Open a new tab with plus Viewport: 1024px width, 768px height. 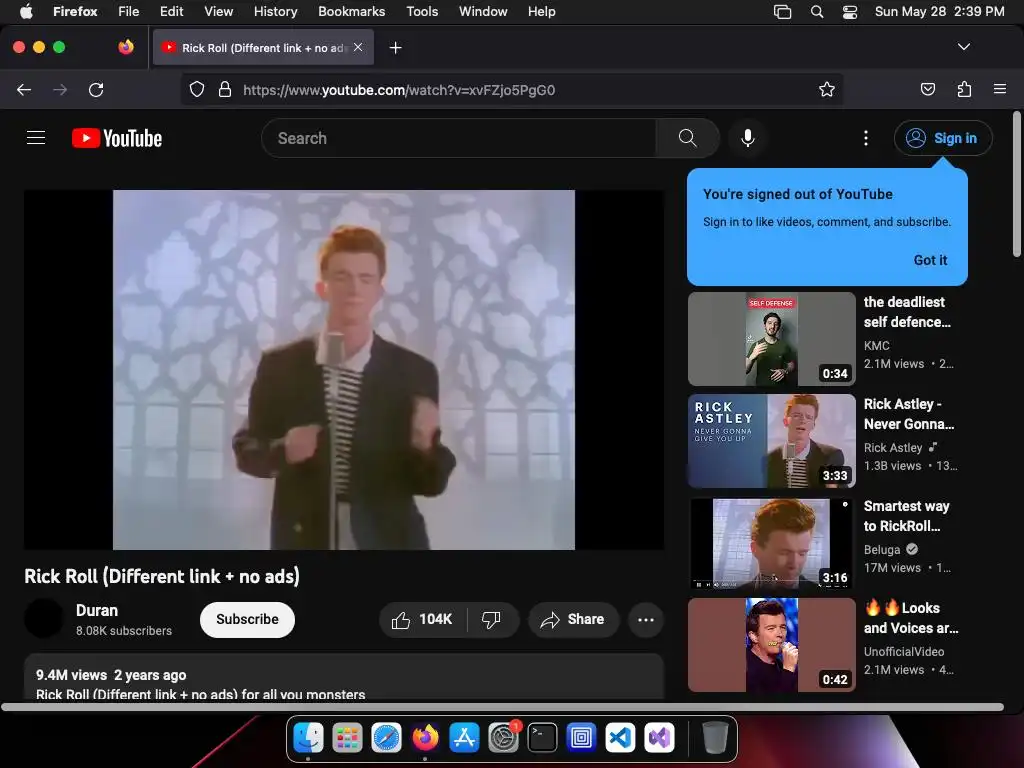395,48
